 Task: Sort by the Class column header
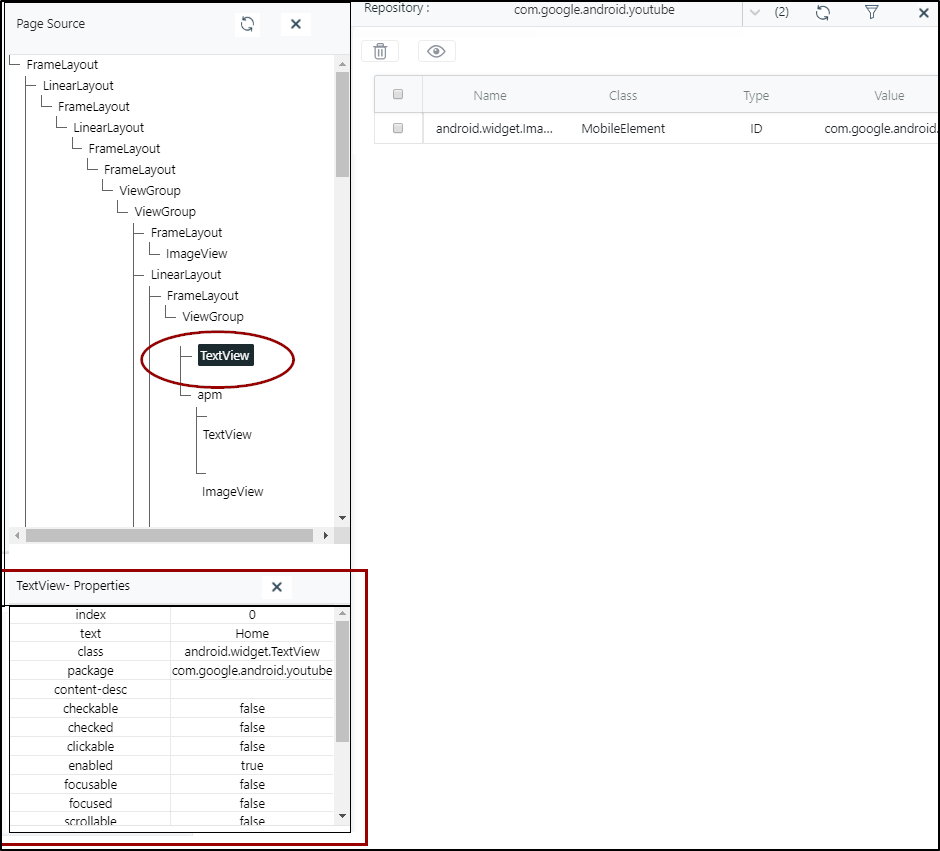click(x=623, y=96)
